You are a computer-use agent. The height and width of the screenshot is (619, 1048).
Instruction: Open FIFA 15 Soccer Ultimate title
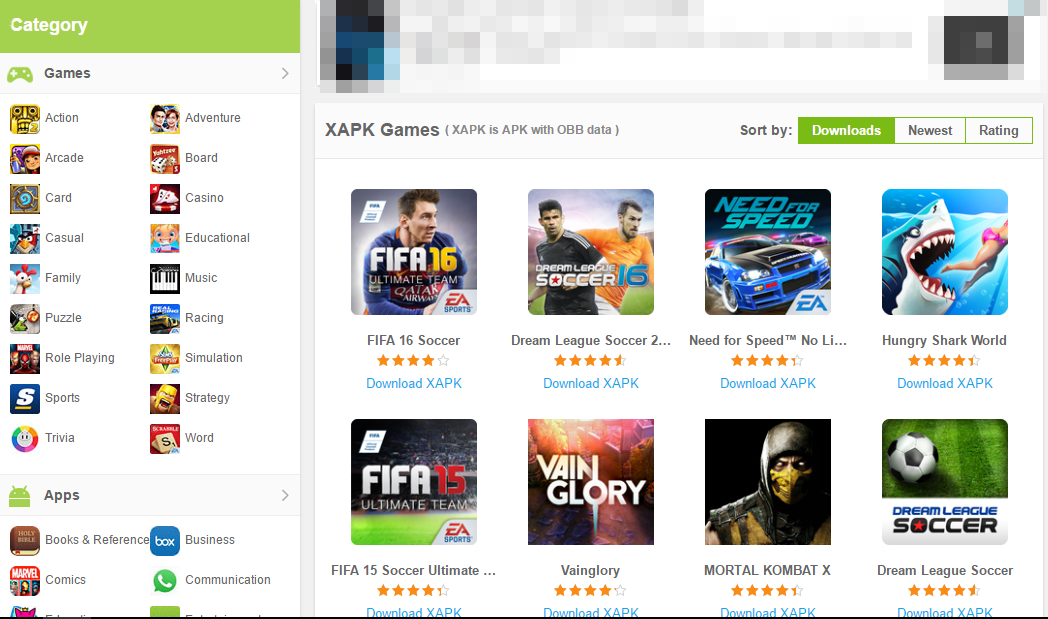pos(414,570)
